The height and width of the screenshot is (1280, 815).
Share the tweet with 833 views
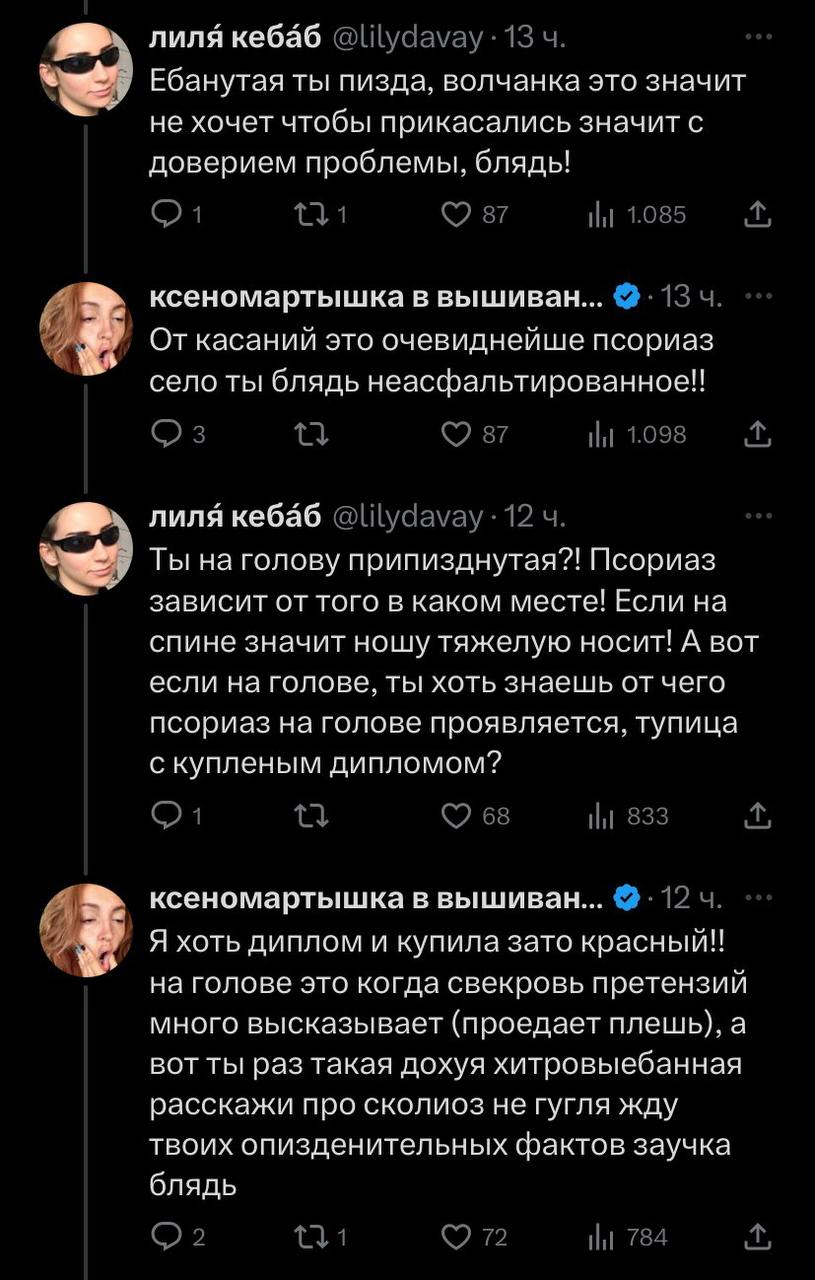[759, 816]
